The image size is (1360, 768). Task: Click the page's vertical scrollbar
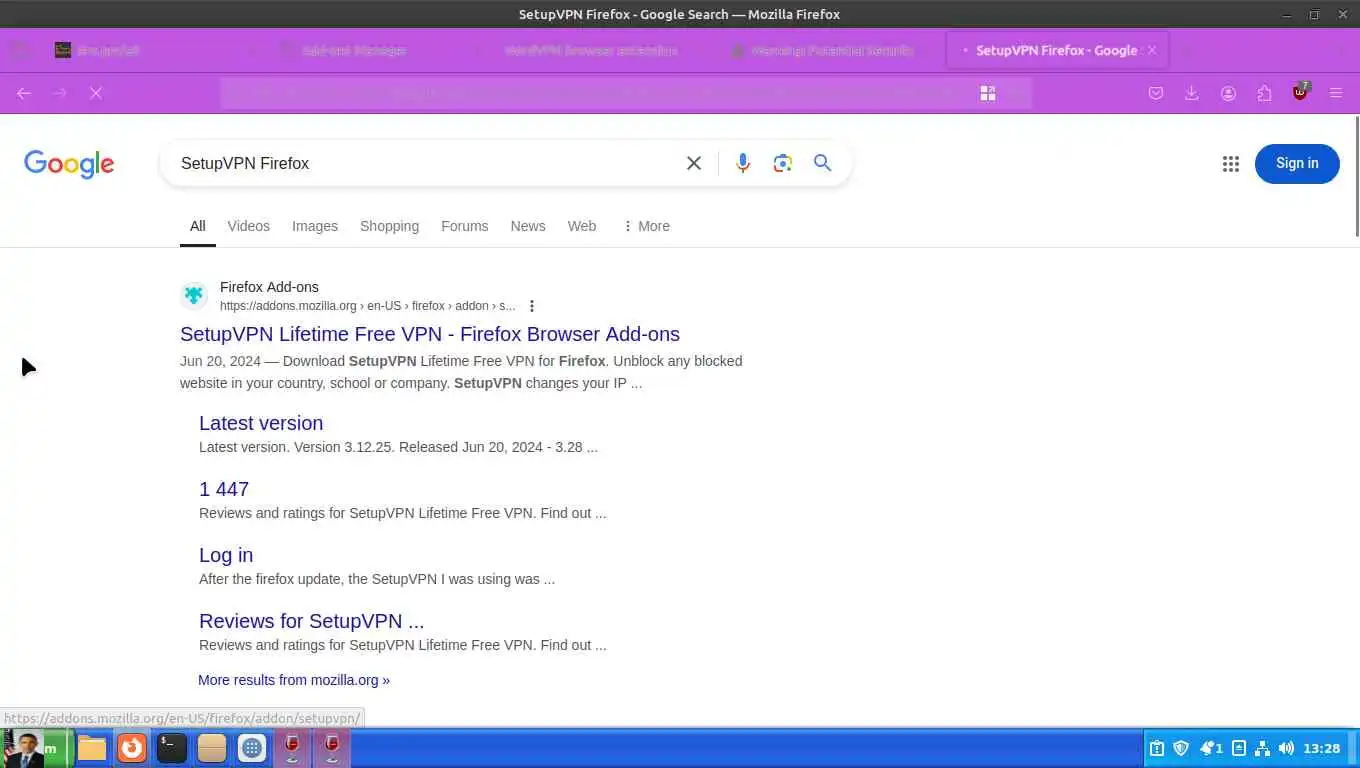click(1356, 178)
